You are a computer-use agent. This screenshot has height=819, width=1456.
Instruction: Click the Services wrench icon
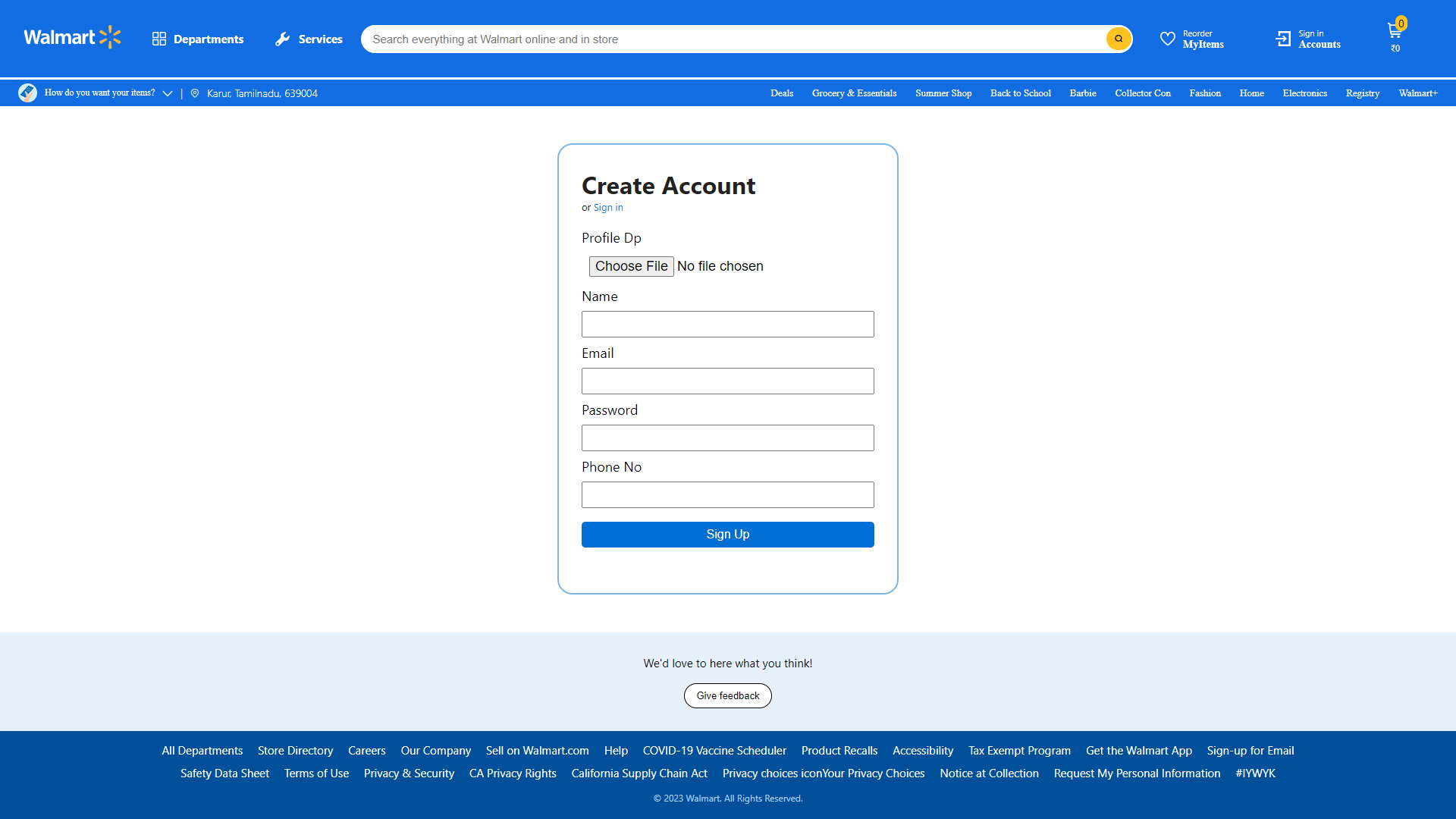point(283,39)
